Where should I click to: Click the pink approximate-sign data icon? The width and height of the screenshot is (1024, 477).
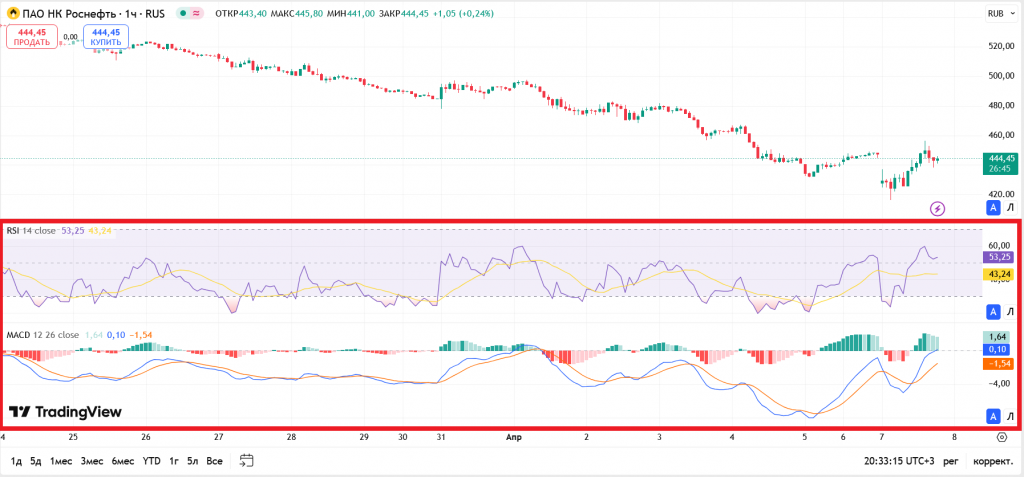coord(195,13)
